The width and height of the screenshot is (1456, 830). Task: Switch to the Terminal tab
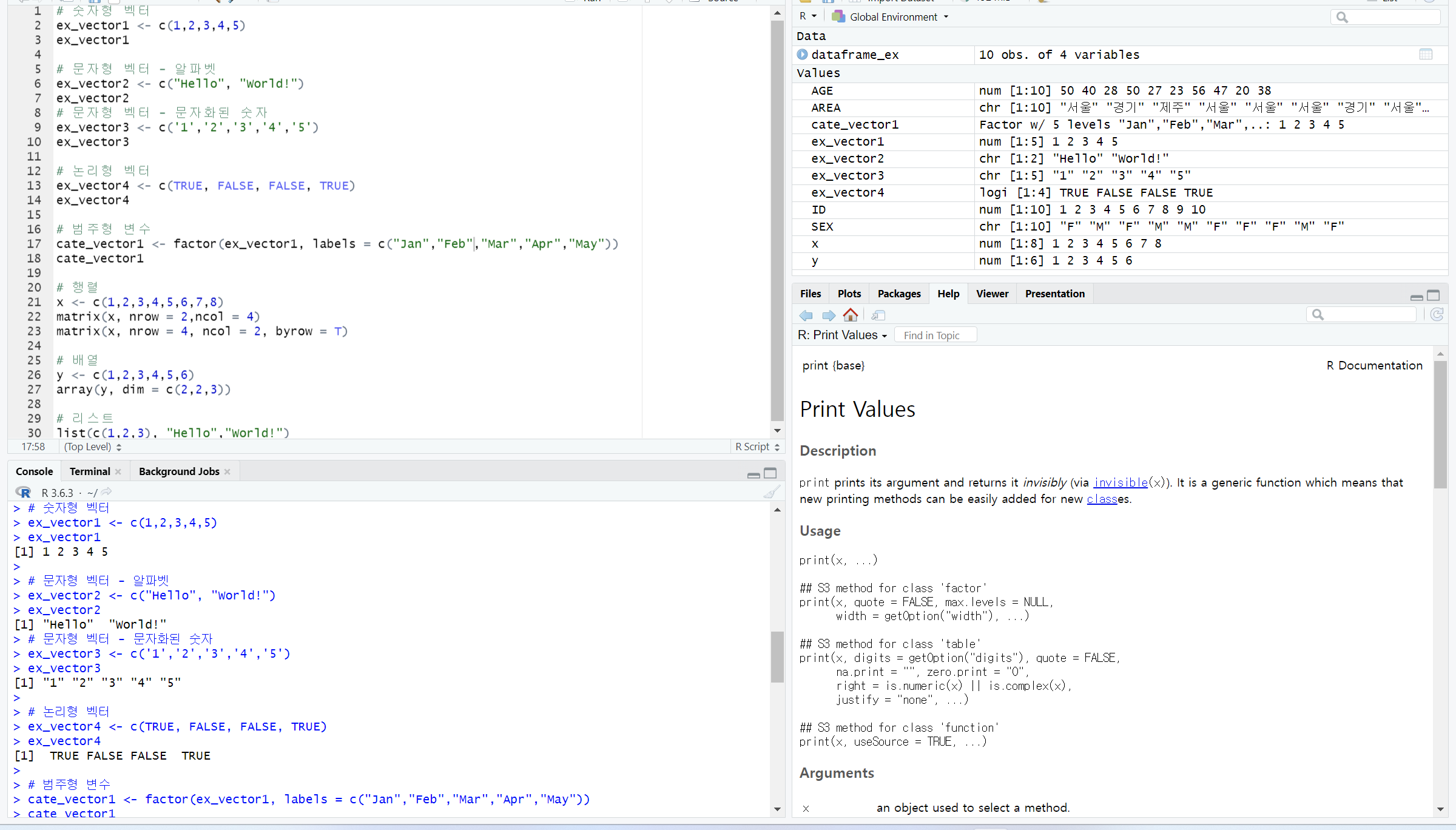point(90,471)
